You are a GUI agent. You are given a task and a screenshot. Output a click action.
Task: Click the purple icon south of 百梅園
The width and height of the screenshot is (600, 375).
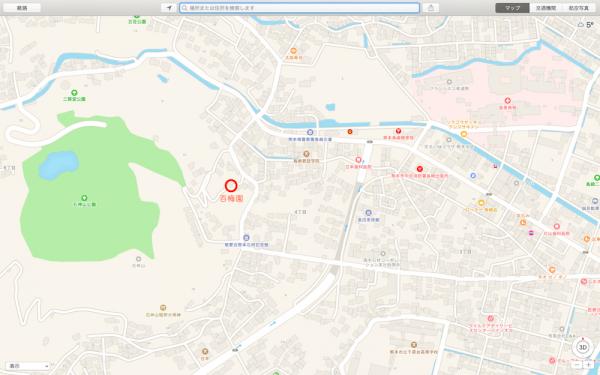tap(246, 238)
